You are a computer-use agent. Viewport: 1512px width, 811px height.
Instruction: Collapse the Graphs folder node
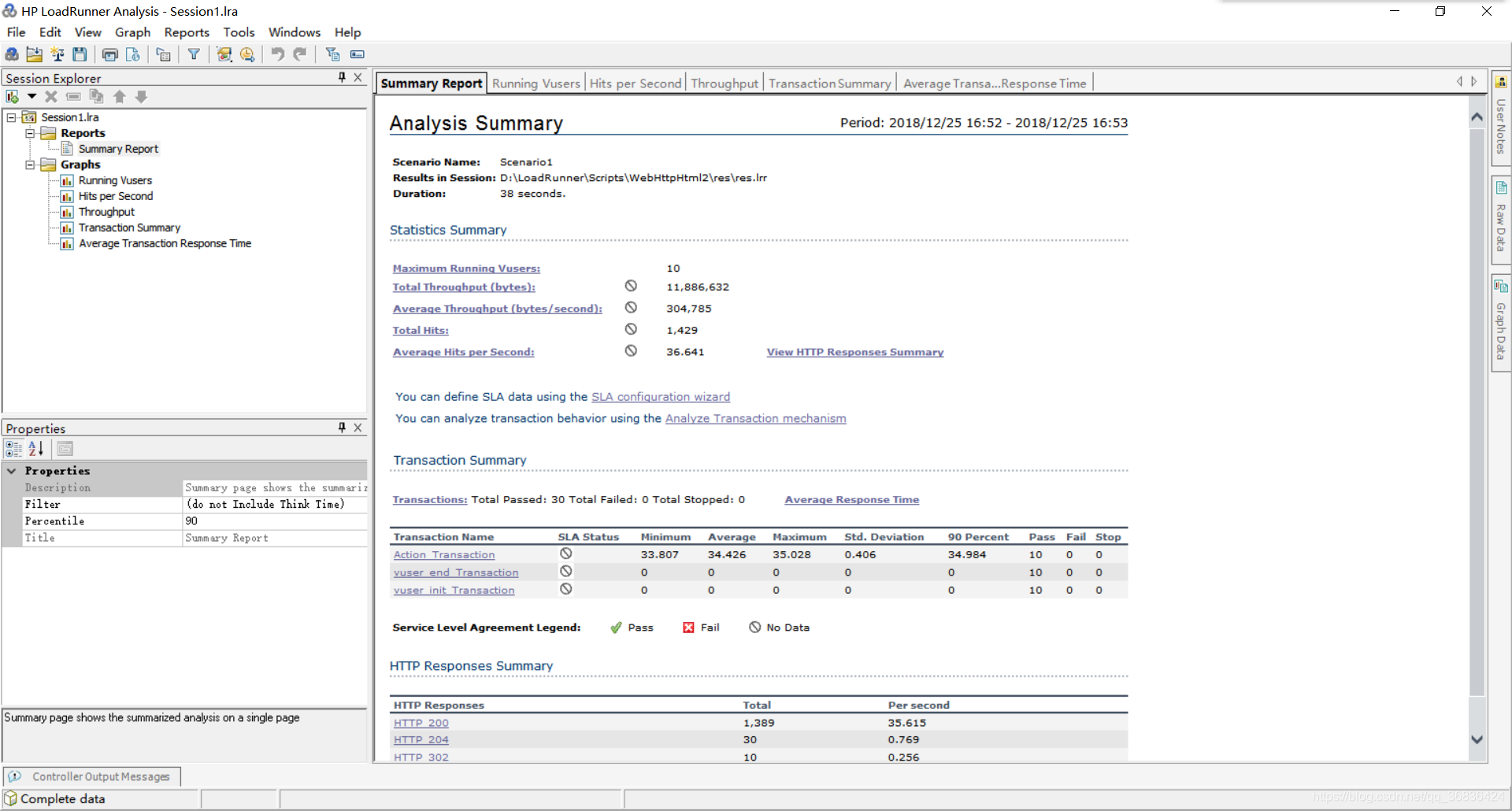click(30, 165)
